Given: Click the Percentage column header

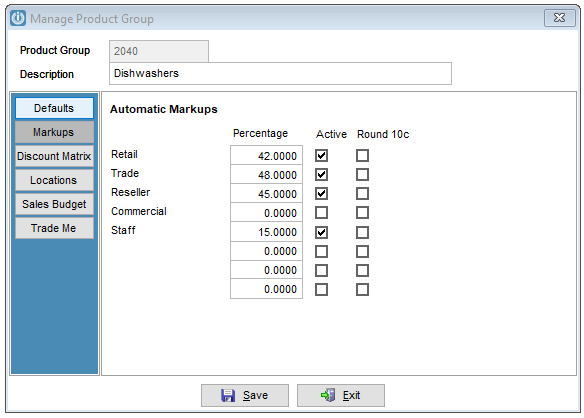Looking at the screenshot, I should [x=260, y=133].
